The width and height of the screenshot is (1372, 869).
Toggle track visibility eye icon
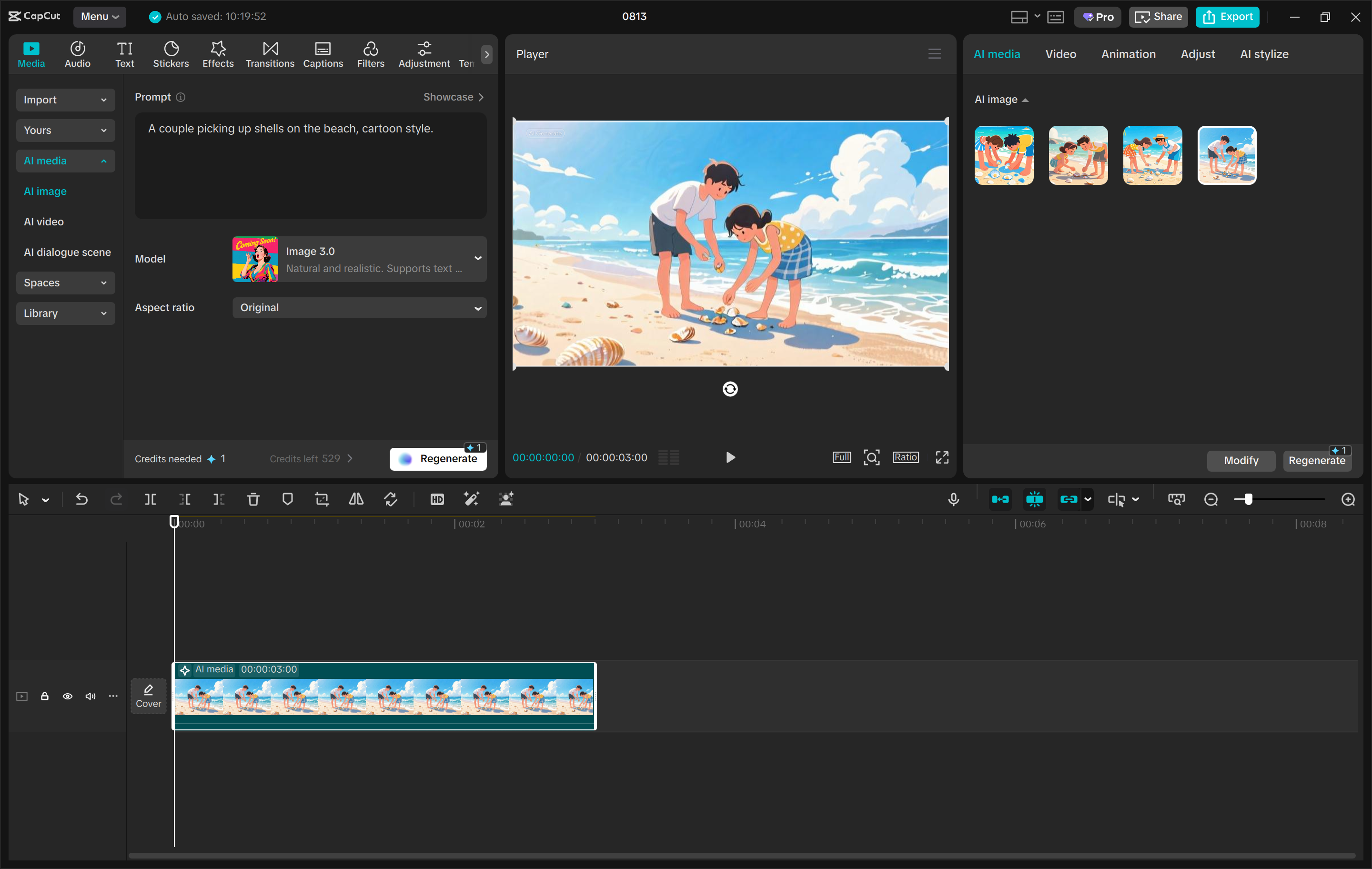point(67,697)
